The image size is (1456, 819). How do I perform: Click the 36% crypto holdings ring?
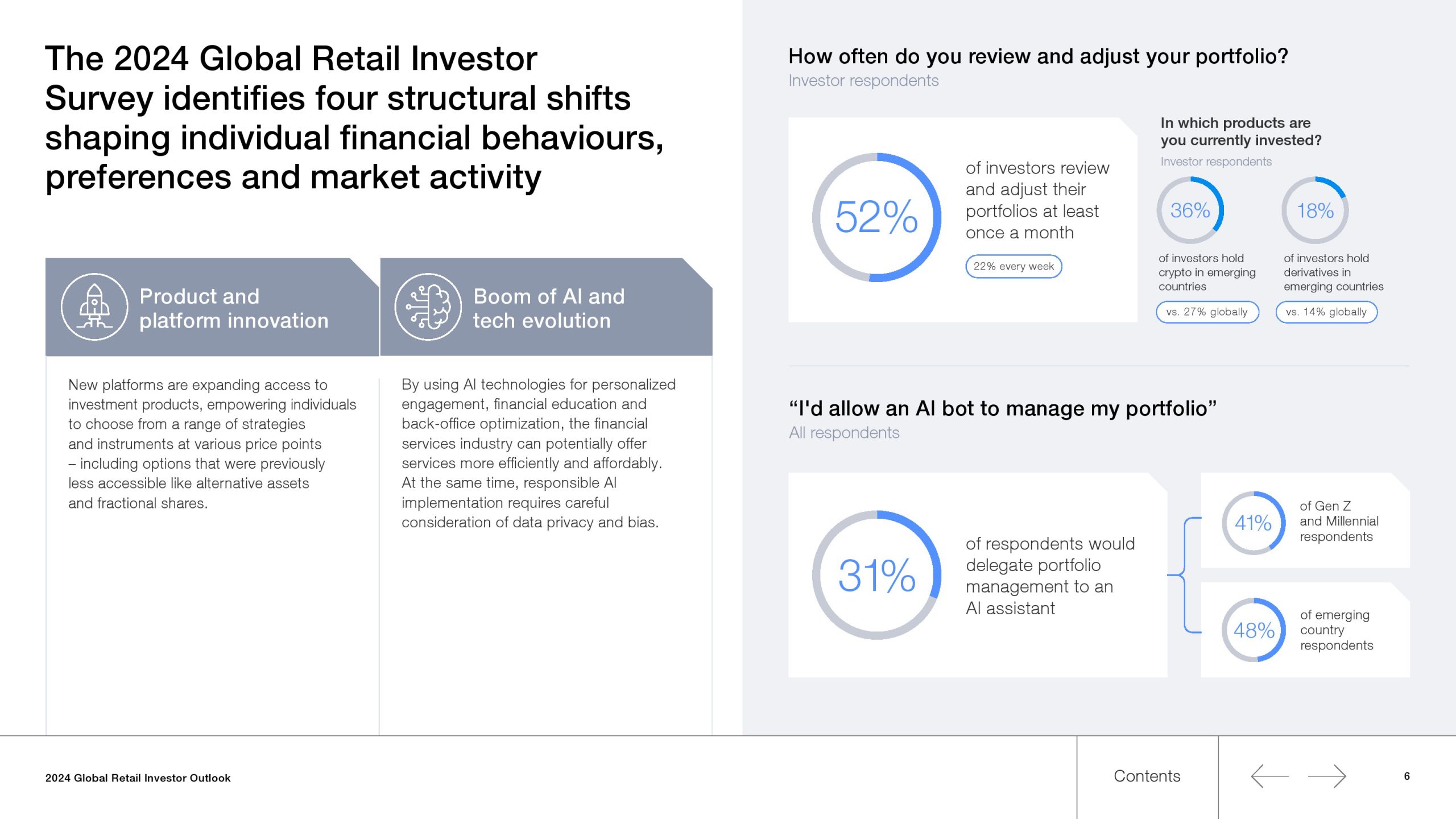(1190, 210)
